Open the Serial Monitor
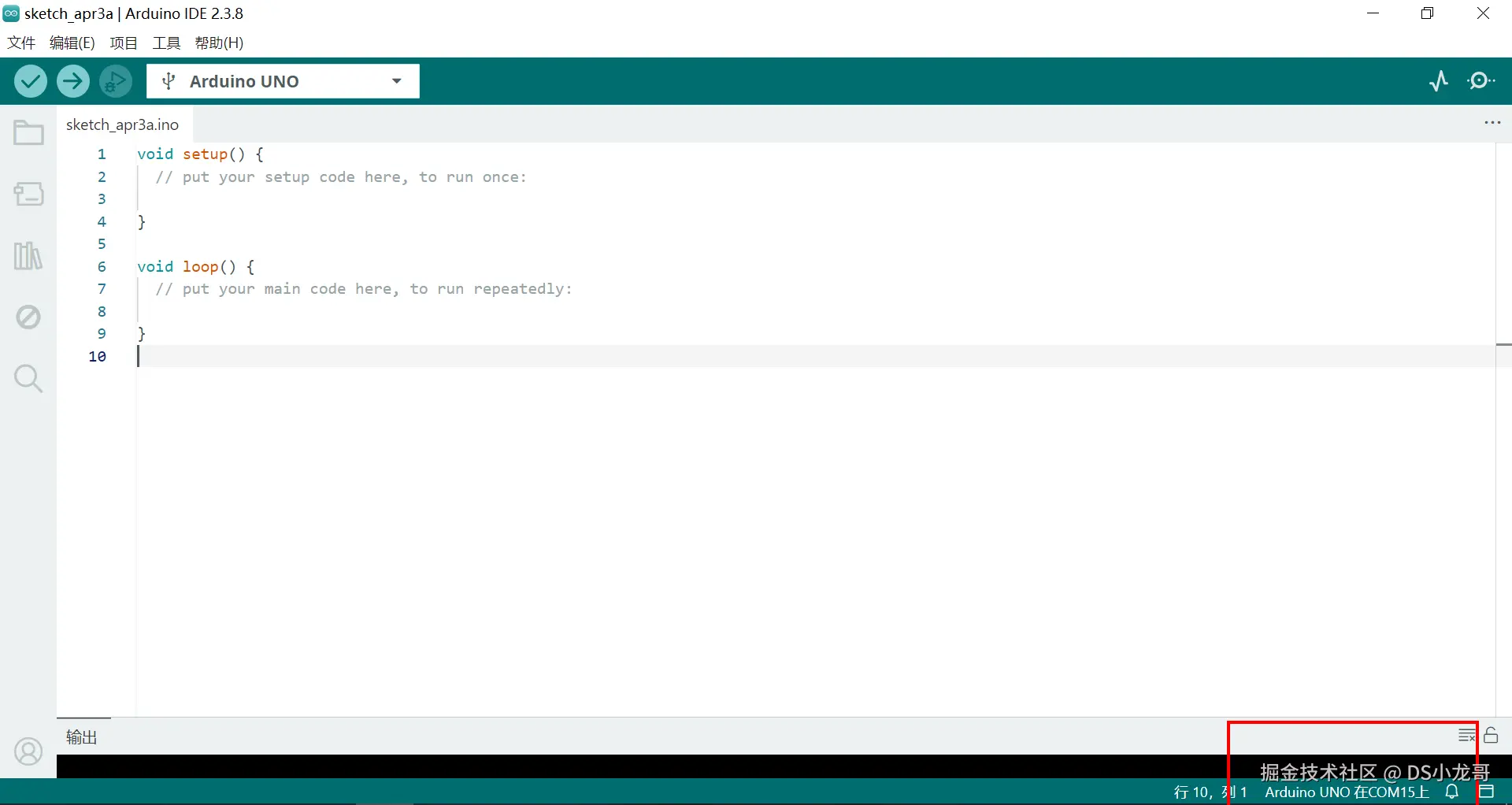 tap(1481, 81)
